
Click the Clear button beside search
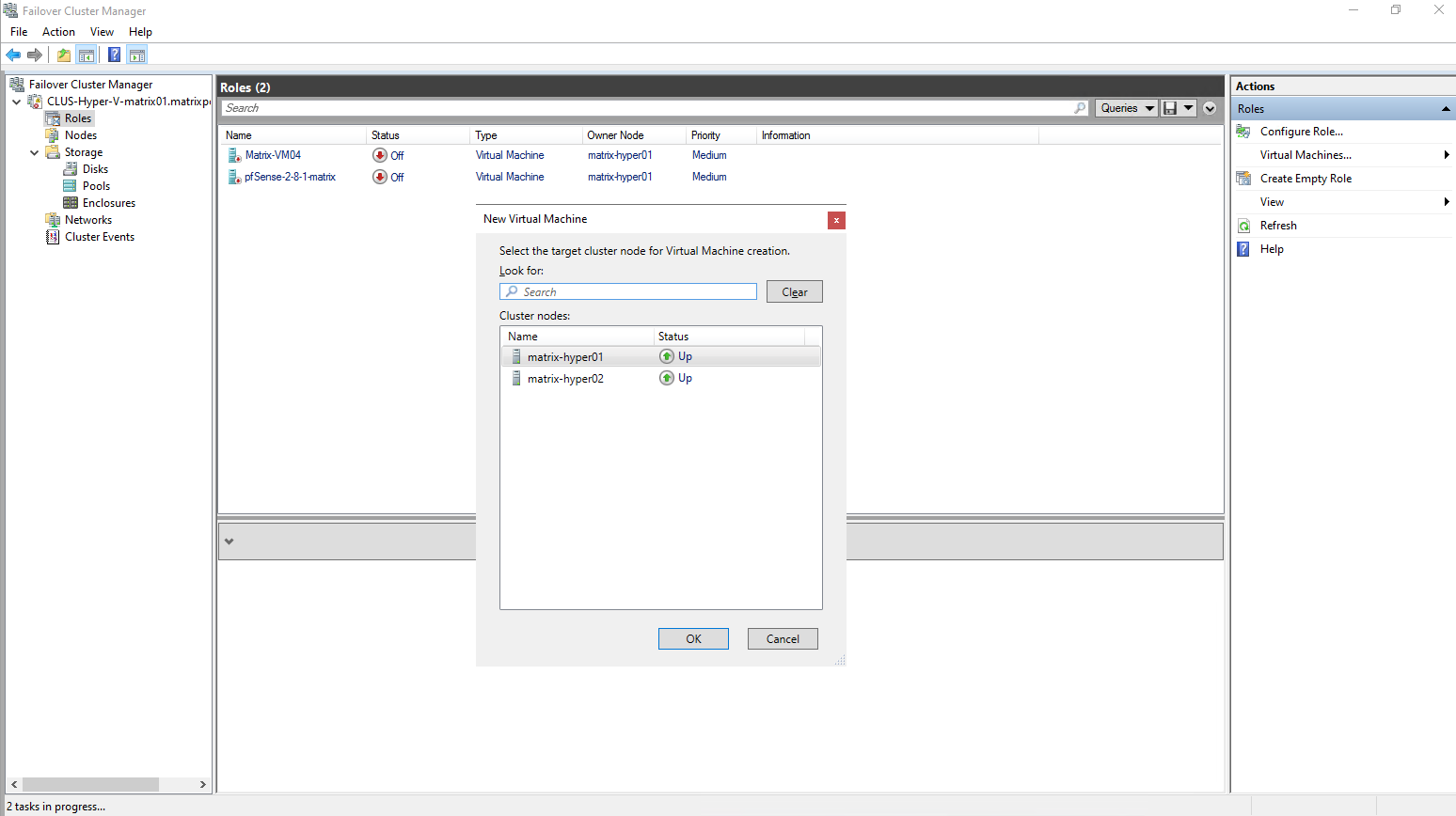coord(794,292)
